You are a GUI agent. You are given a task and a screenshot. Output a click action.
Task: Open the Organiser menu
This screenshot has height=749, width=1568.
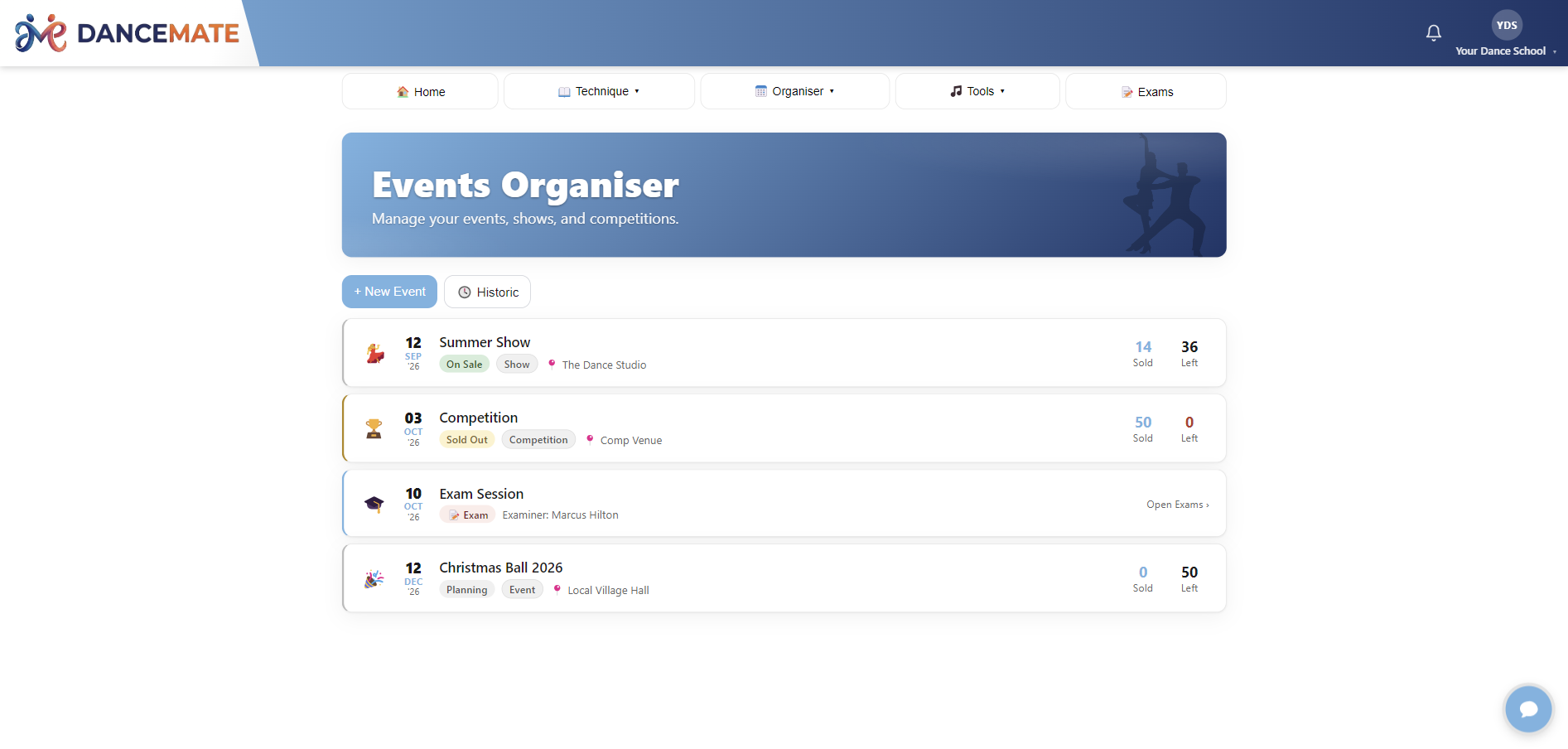(795, 91)
